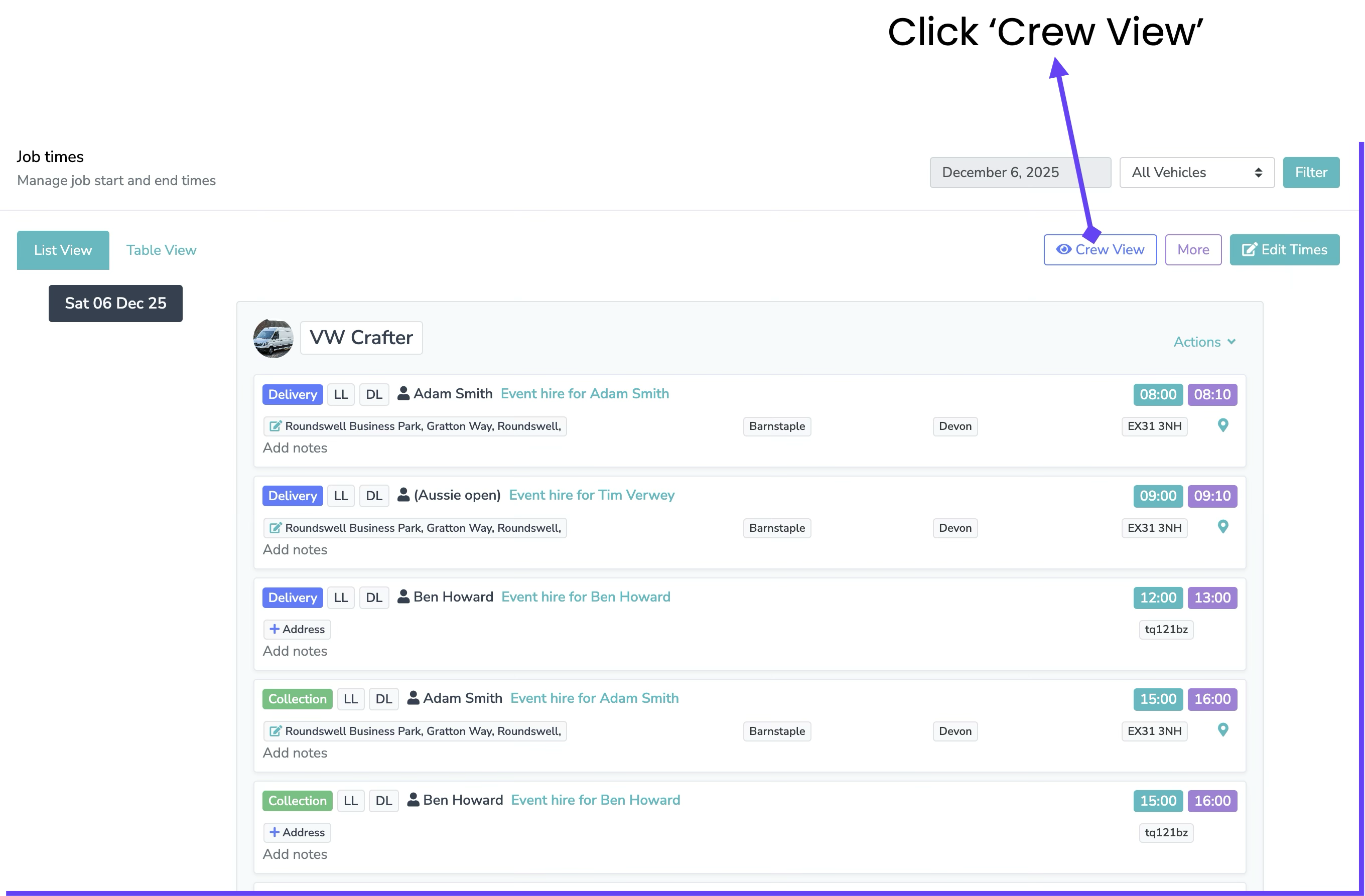The width and height of the screenshot is (1365, 896).
Task: Click DL tag on Adam Smith delivery
Action: 374,394
